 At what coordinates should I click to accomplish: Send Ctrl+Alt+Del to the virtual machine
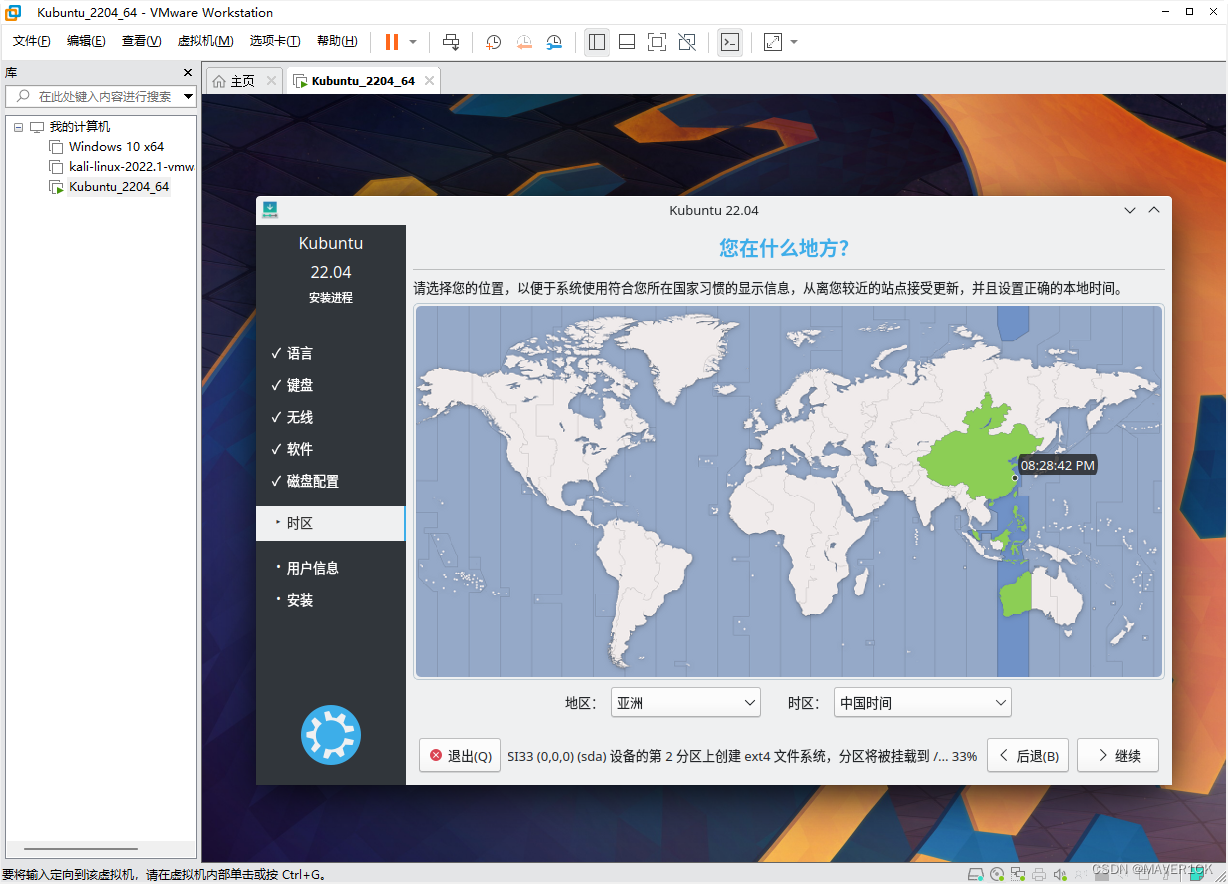451,42
